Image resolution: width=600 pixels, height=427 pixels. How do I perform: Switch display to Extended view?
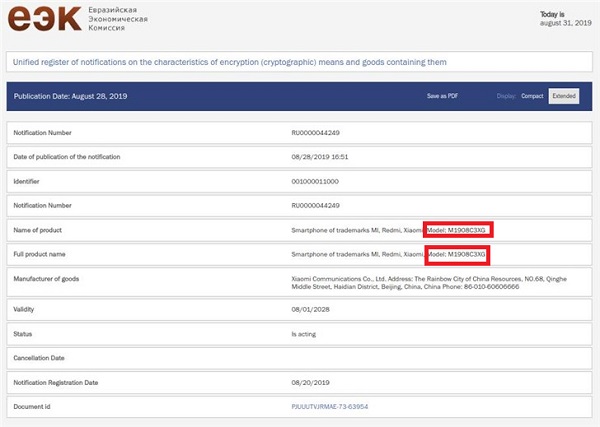click(x=564, y=96)
